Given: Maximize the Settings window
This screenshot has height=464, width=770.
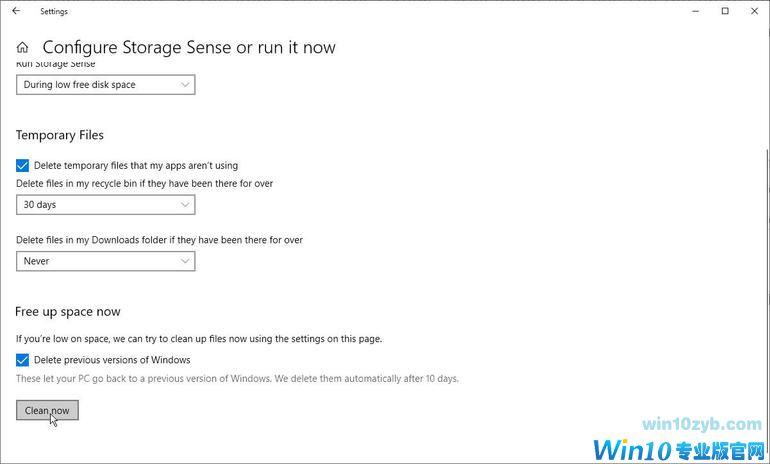Looking at the screenshot, I should pyautogui.click(x=725, y=11).
